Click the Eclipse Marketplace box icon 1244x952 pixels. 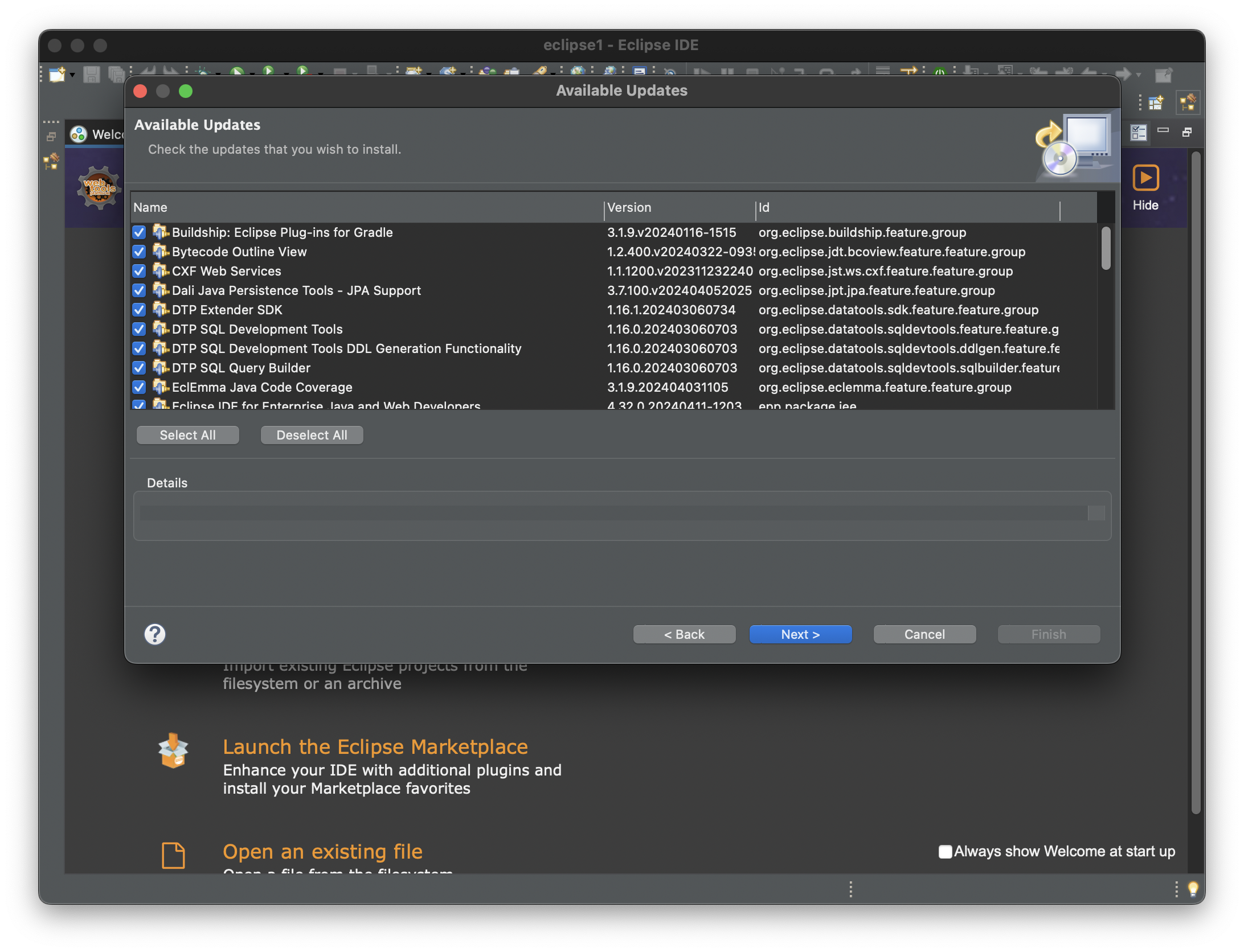pos(173,750)
